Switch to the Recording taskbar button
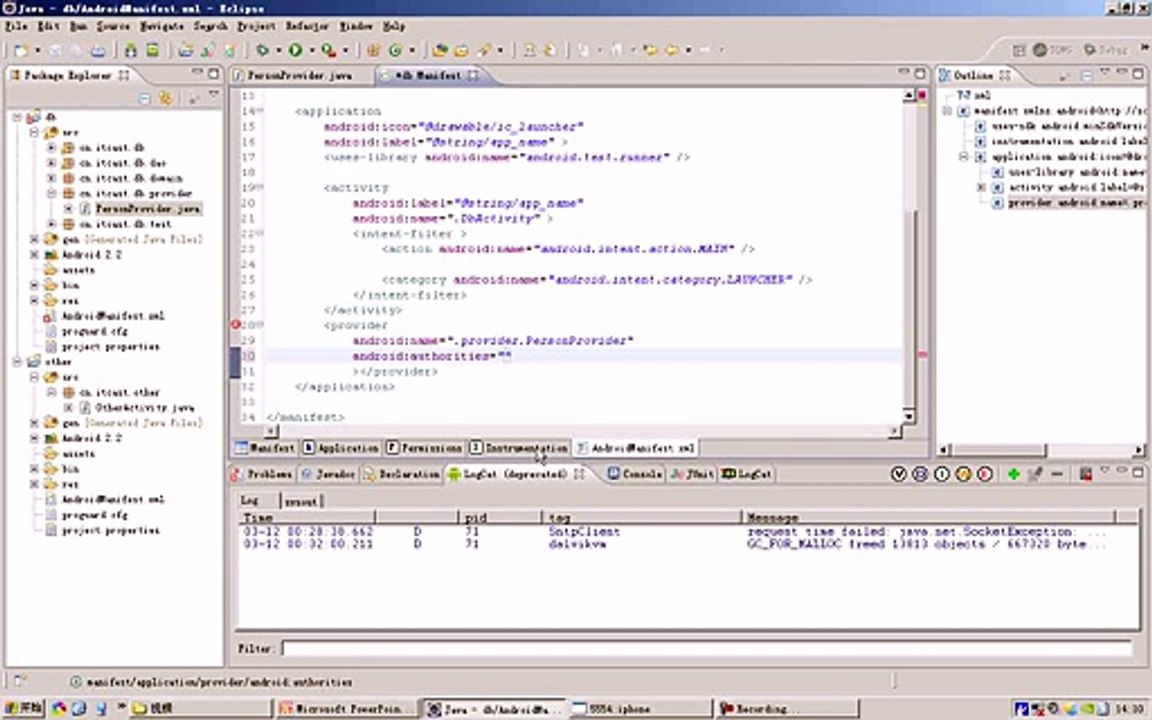The width and height of the screenshot is (1152, 720). (787, 708)
